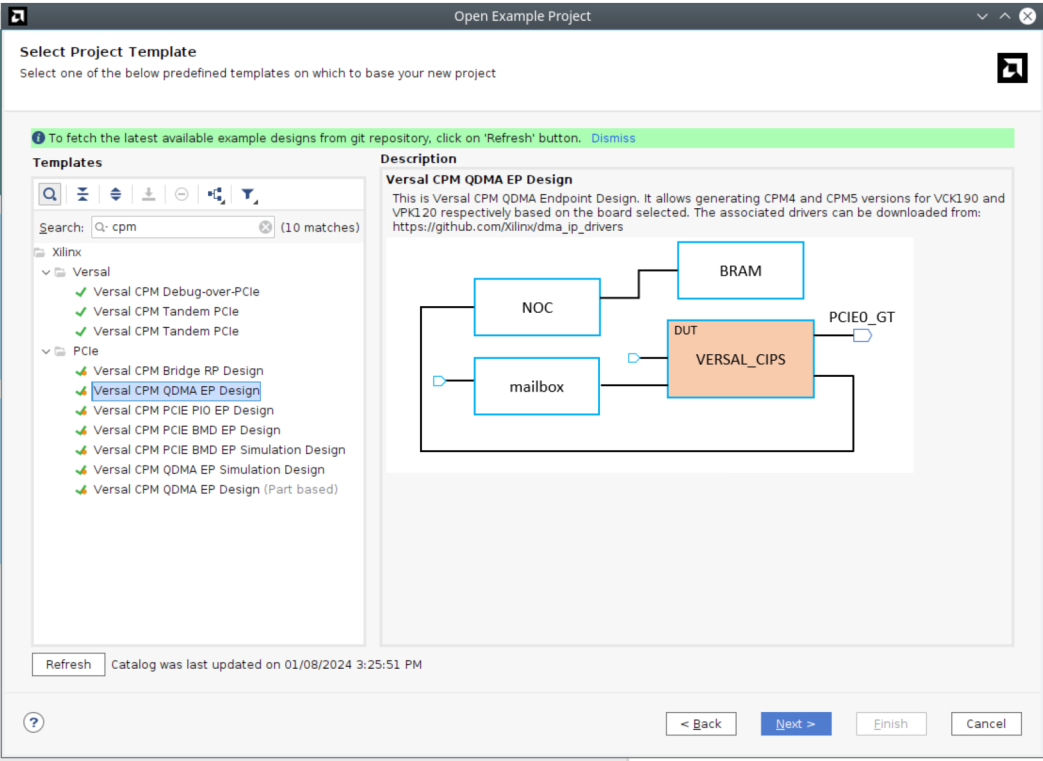Open the group-by hierarchy icon menu
This screenshot has width=1043, height=761.
click(x=216, y=194)
